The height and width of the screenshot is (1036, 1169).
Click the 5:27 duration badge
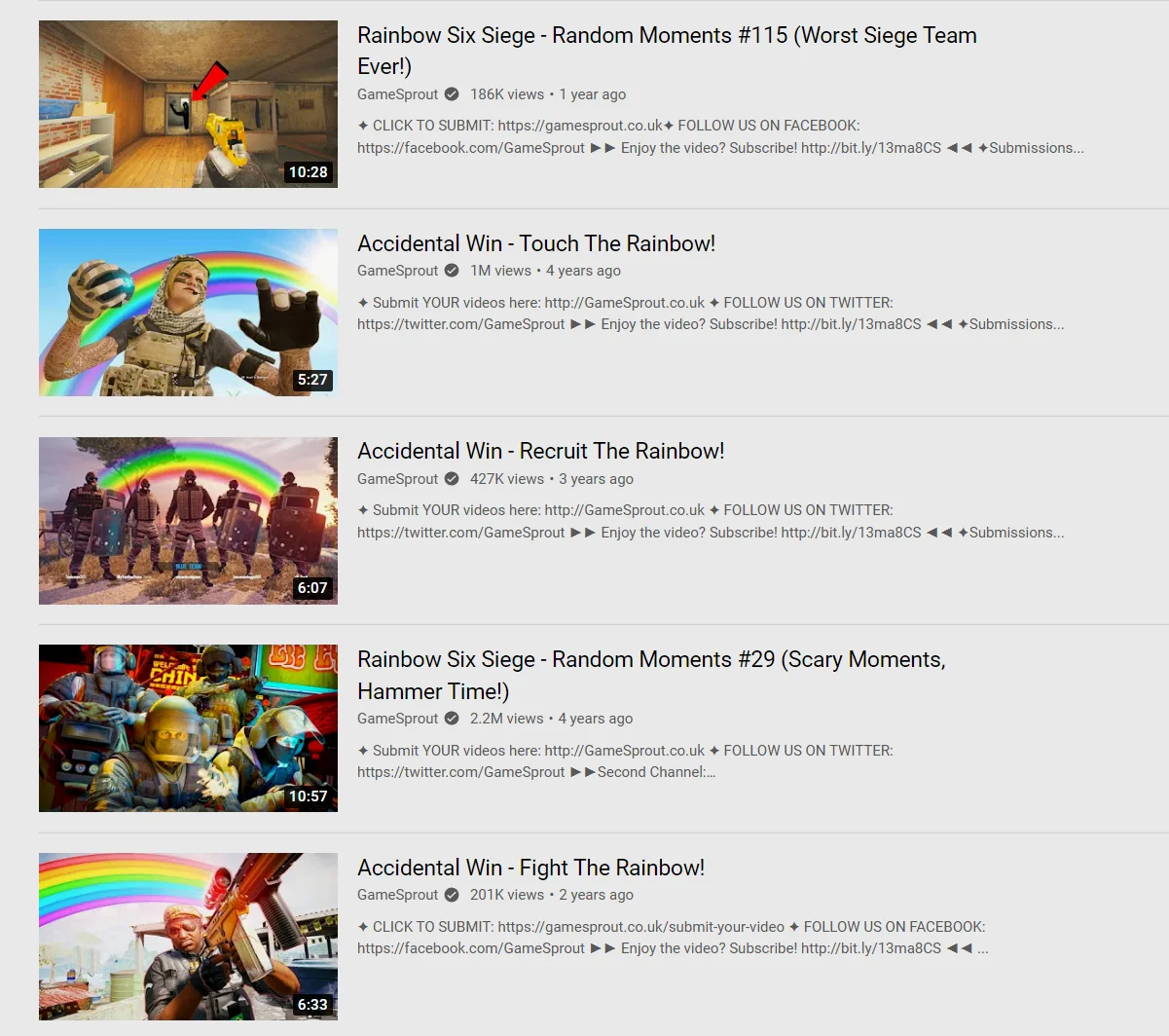312,380
